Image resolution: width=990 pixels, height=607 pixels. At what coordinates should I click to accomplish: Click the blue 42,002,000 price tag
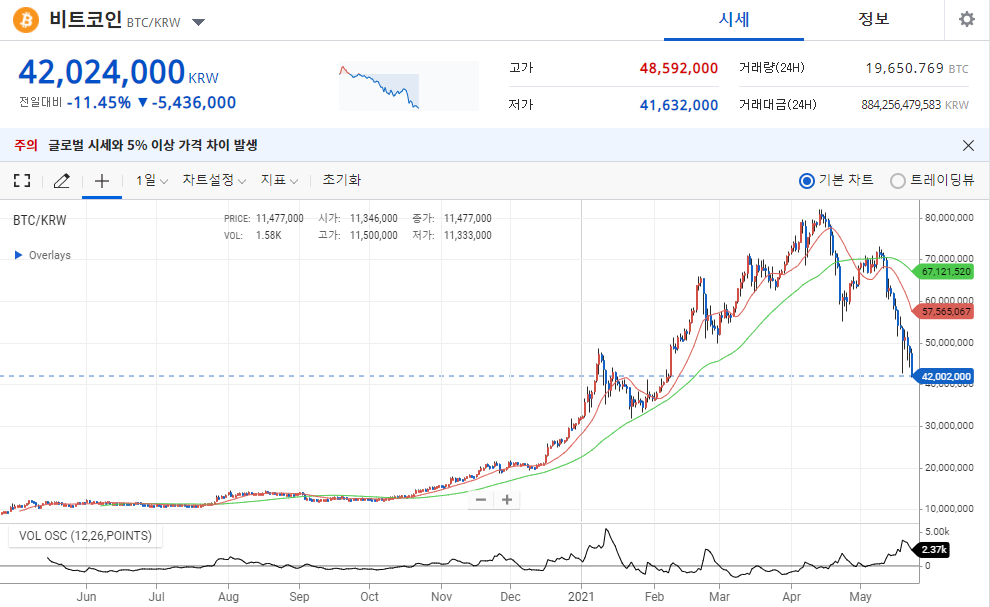(x=945, y=376)
